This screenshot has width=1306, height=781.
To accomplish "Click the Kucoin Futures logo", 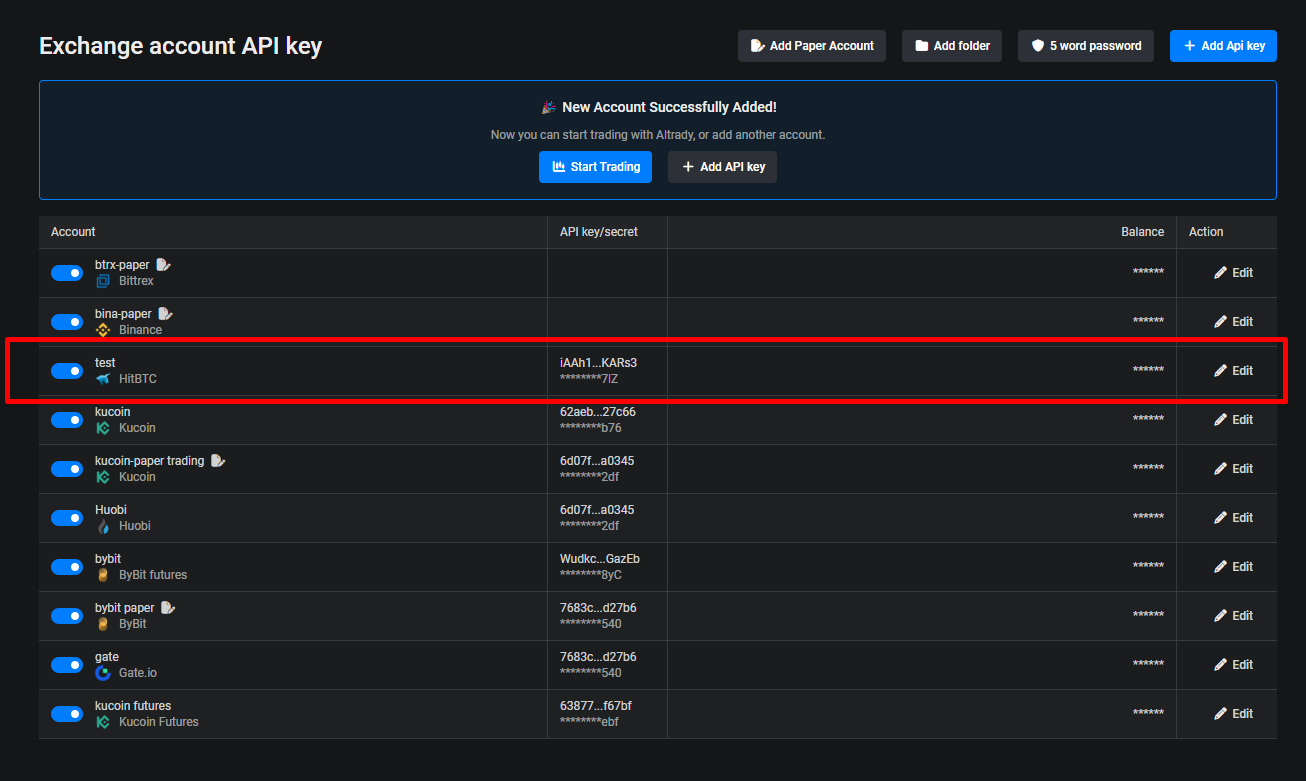I will (102, 722).
